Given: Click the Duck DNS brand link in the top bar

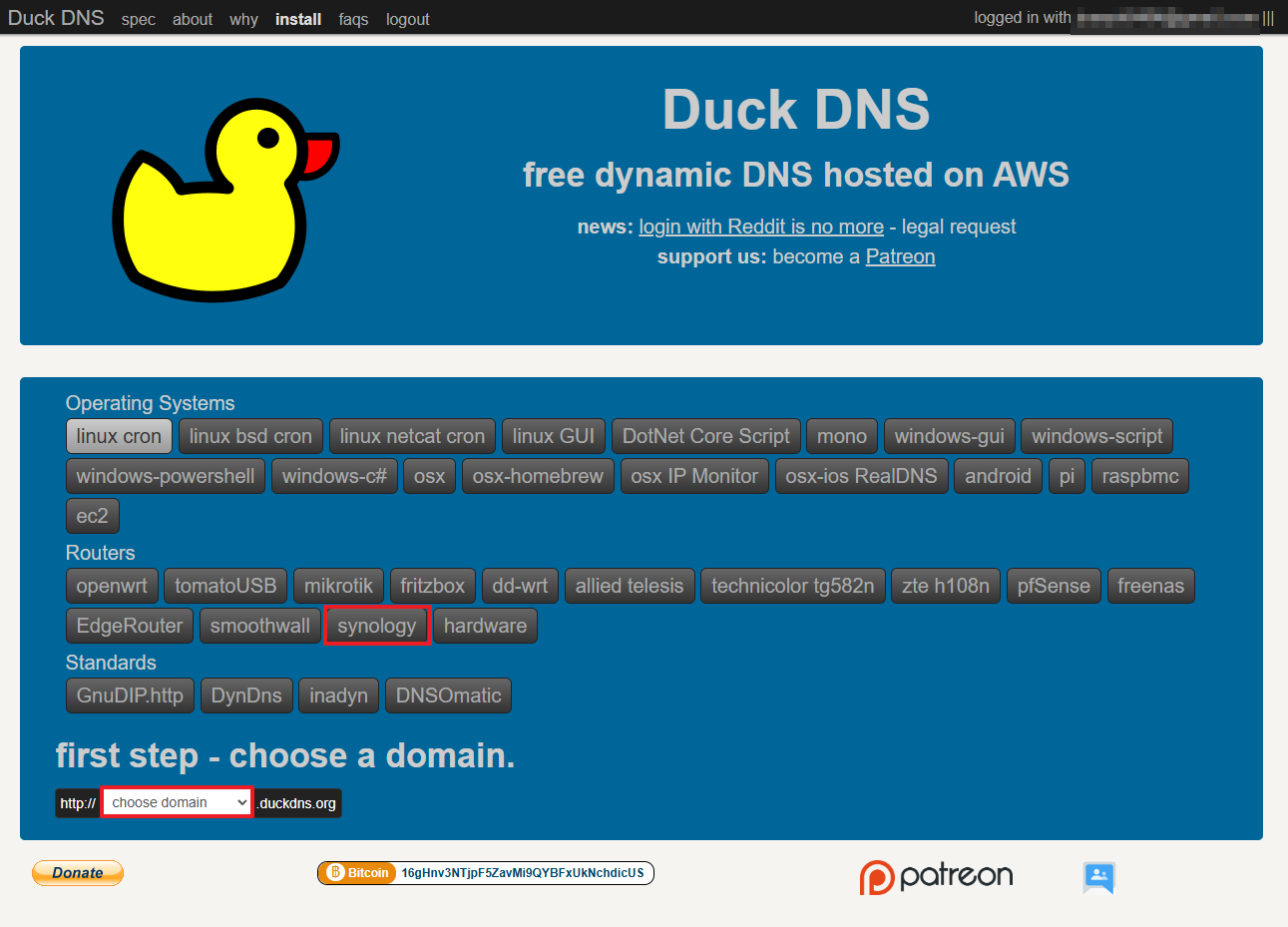Looking at the screenshot, I should 56,18.
